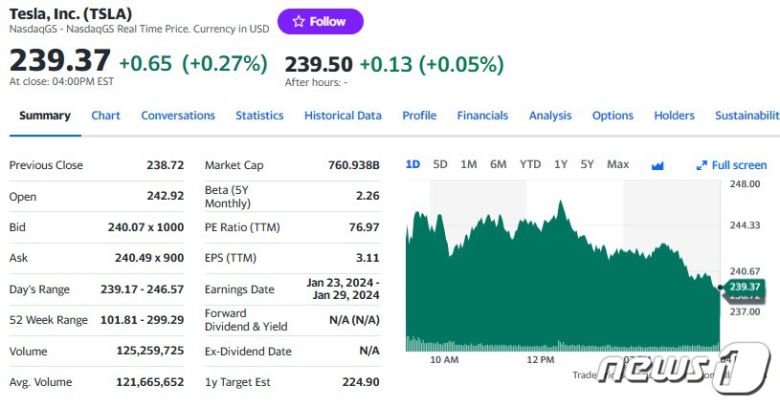Click the star Follow button for TSLA
This screenshot has width=780, height=406.
320,21
